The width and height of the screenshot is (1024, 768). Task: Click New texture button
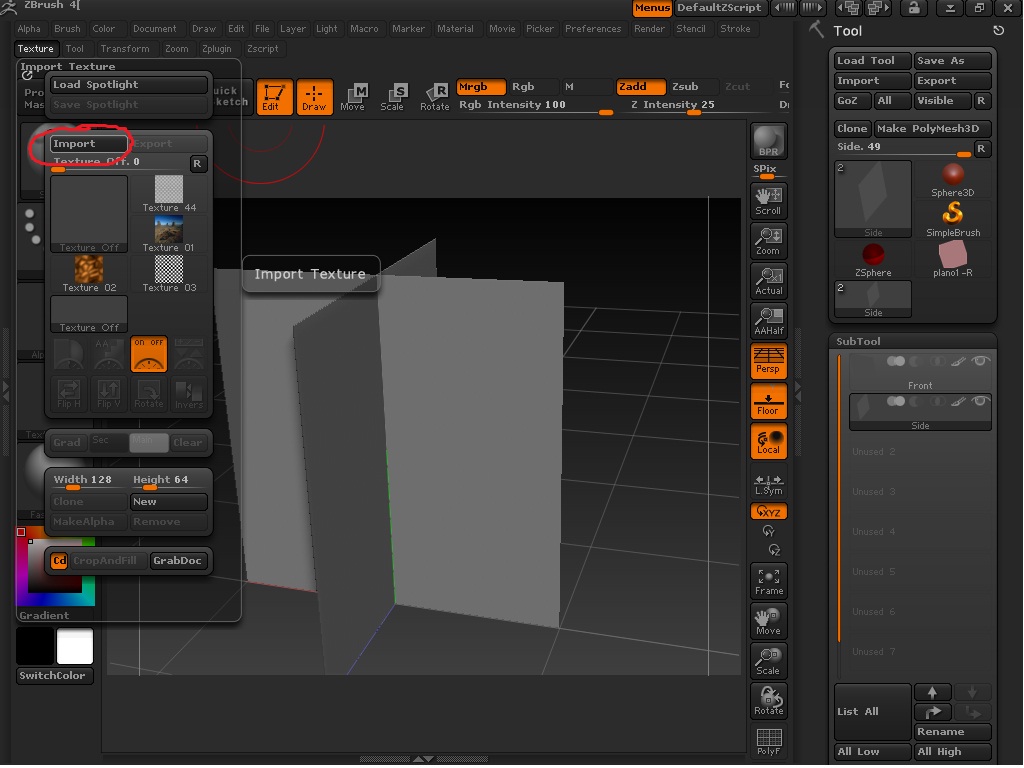[x=169, y=502]
